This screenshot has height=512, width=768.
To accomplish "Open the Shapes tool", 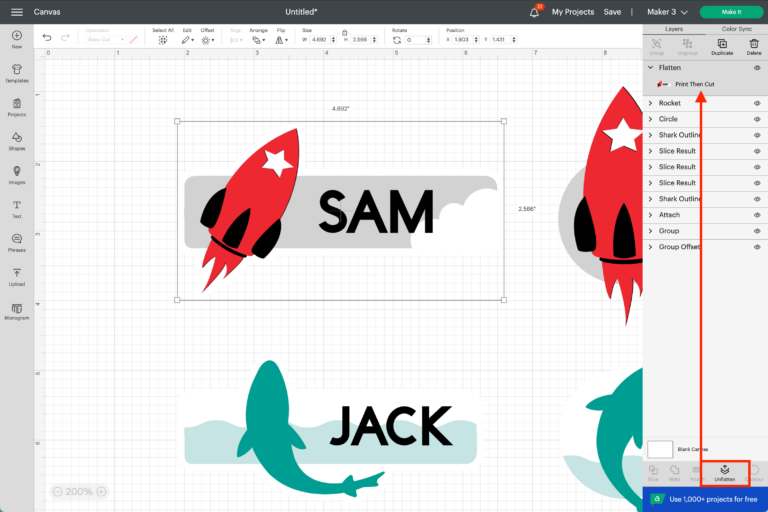I will 16,141.
